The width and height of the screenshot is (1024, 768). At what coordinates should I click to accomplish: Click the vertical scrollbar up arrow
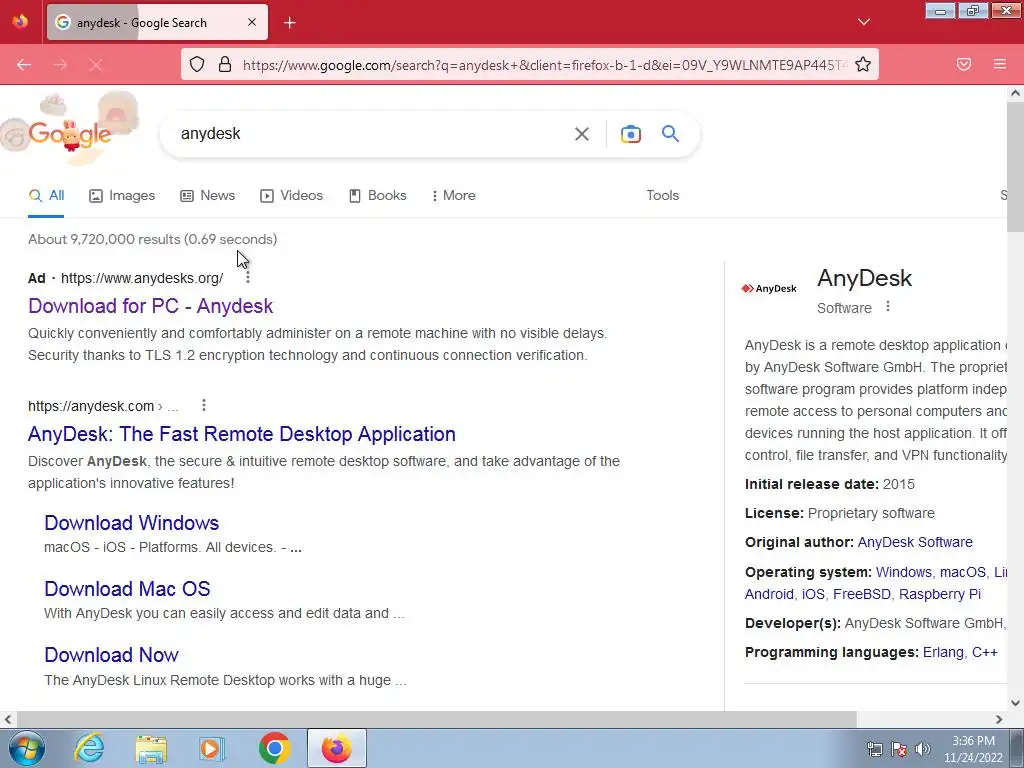(1015, 93)
